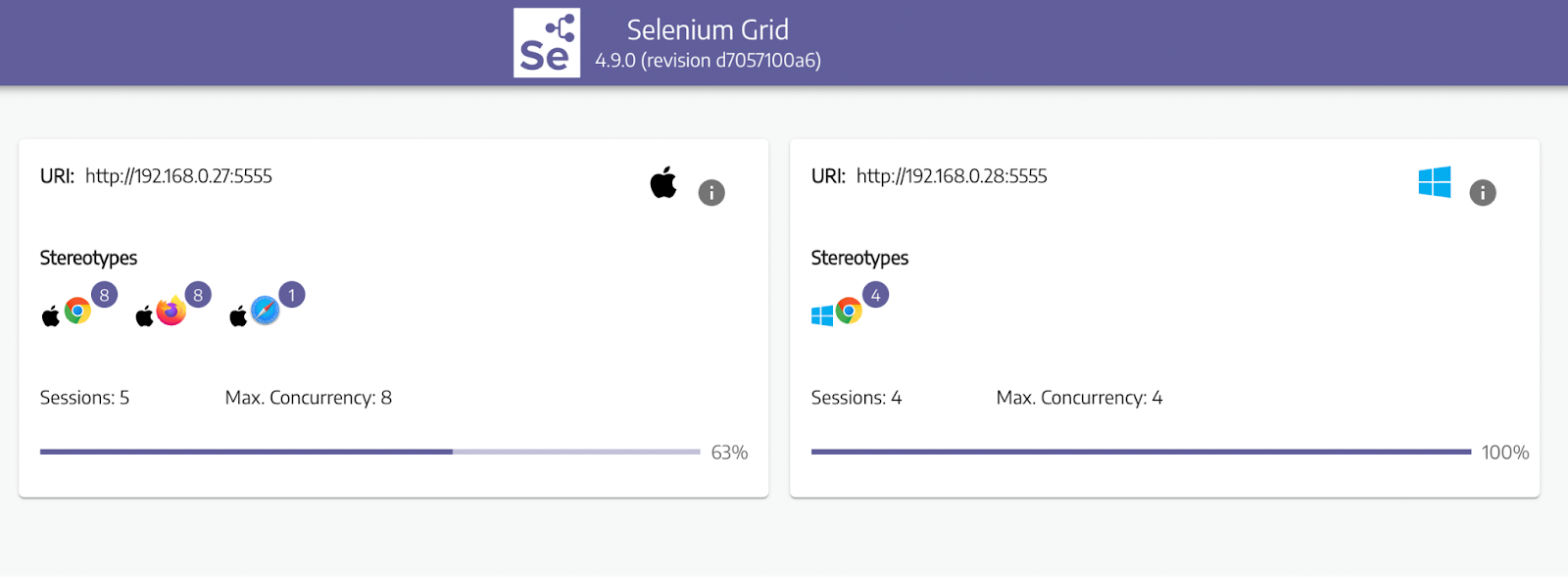Click the Safari count badge showing 1
The width and height of the screenshot is (1568, 577).
tap(292, 295)
